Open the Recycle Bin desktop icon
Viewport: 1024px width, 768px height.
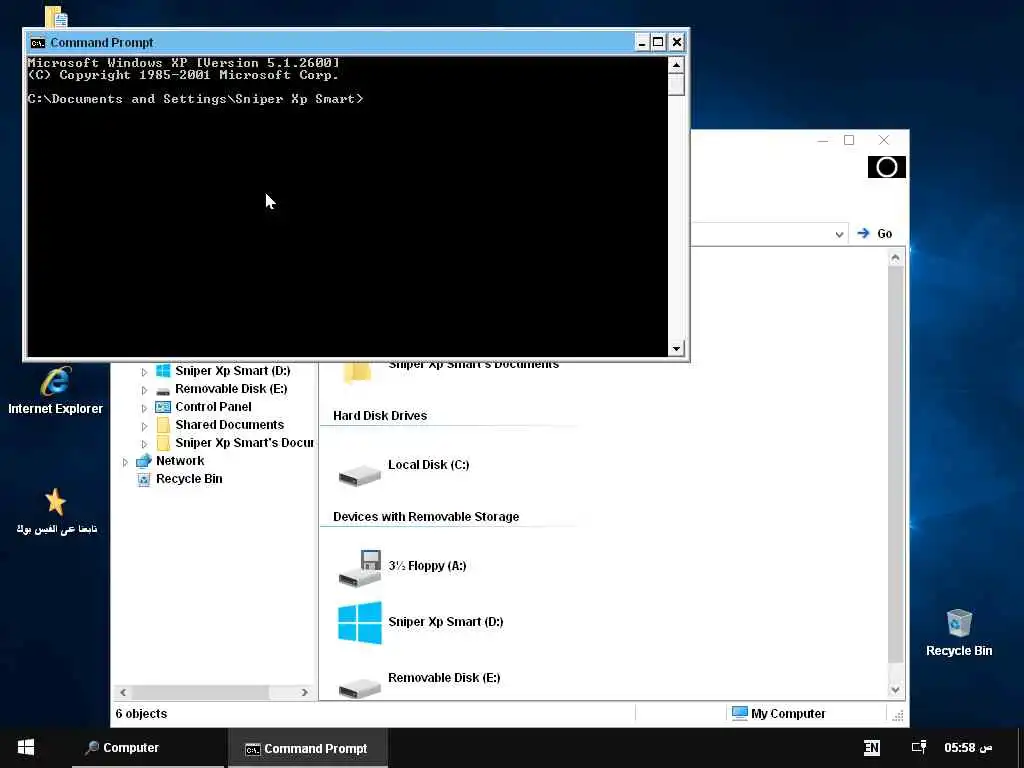(x=959, y=632)
